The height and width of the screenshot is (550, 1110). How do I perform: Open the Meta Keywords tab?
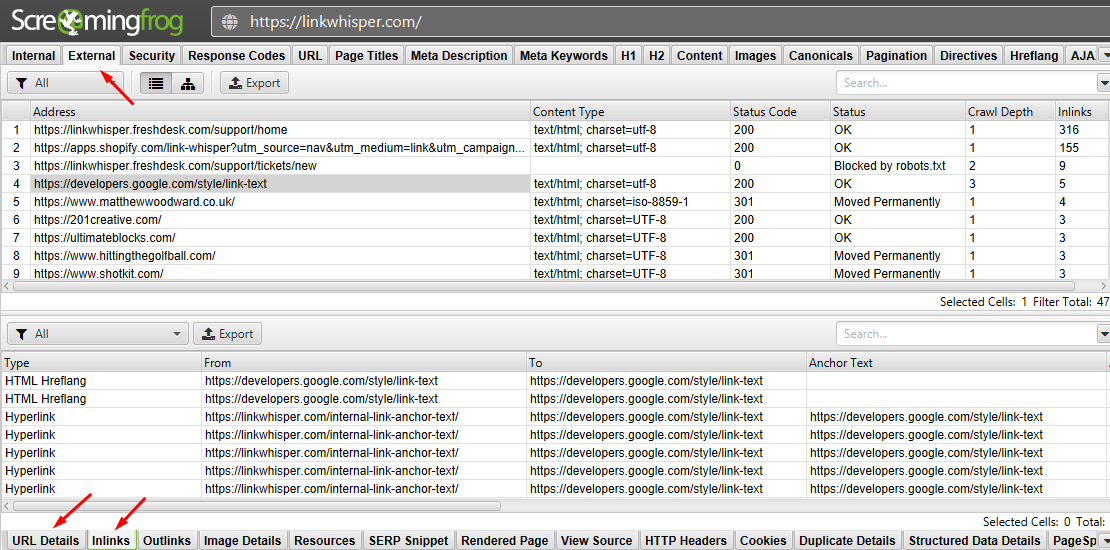(x=563, y=56)
